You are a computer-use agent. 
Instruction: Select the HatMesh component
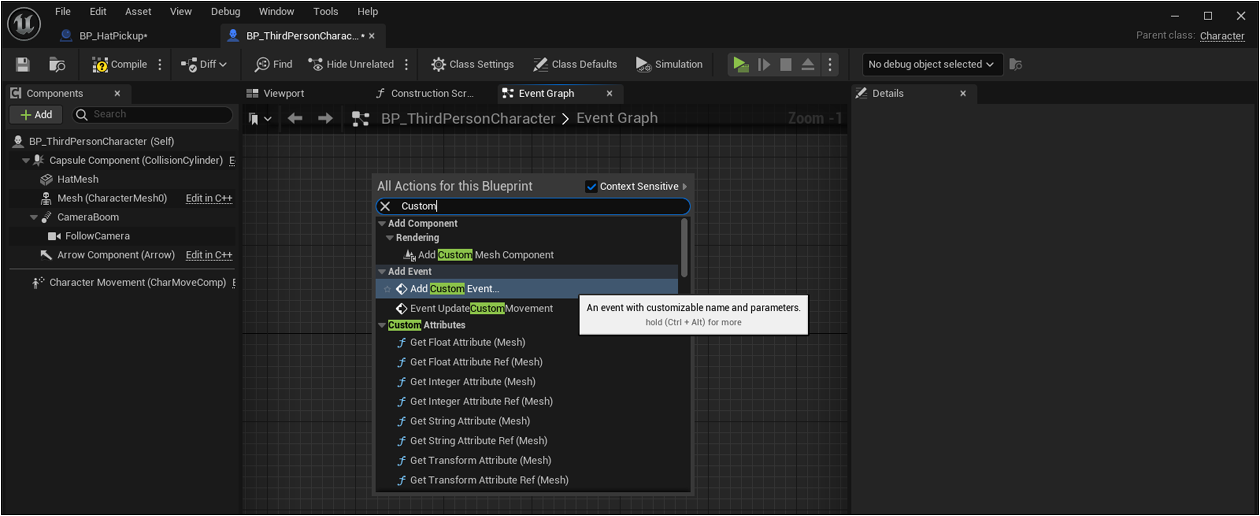pyautogui.click(x=78, y=179)
